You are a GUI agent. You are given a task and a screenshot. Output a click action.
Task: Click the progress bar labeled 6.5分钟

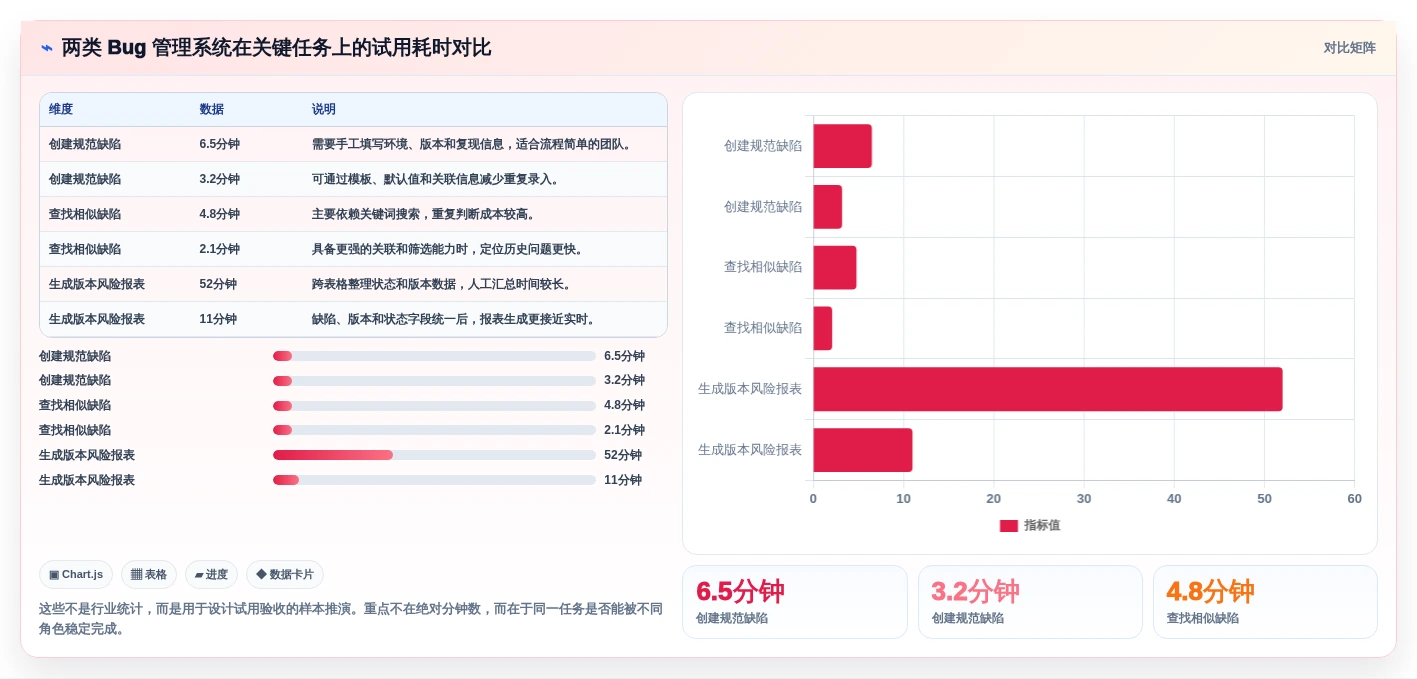[434, 356]
